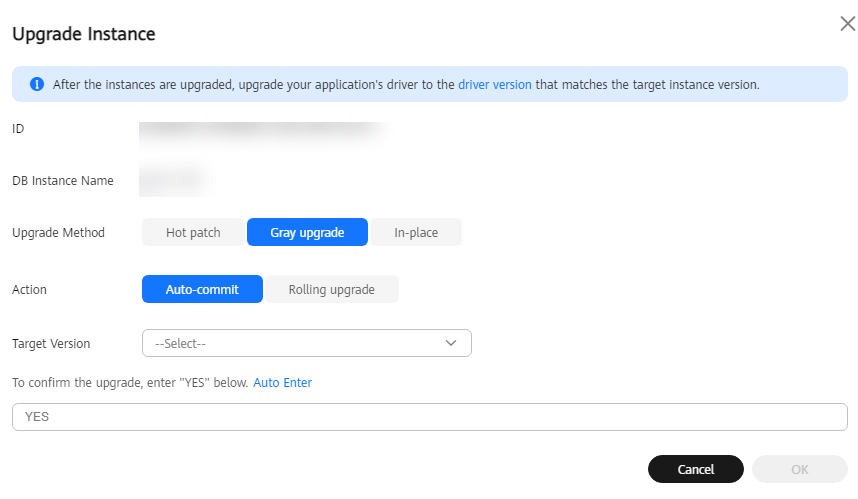Set action to Auto-commit
The image size is (858, 499).
pyautogui.click(x=202, y=289)
